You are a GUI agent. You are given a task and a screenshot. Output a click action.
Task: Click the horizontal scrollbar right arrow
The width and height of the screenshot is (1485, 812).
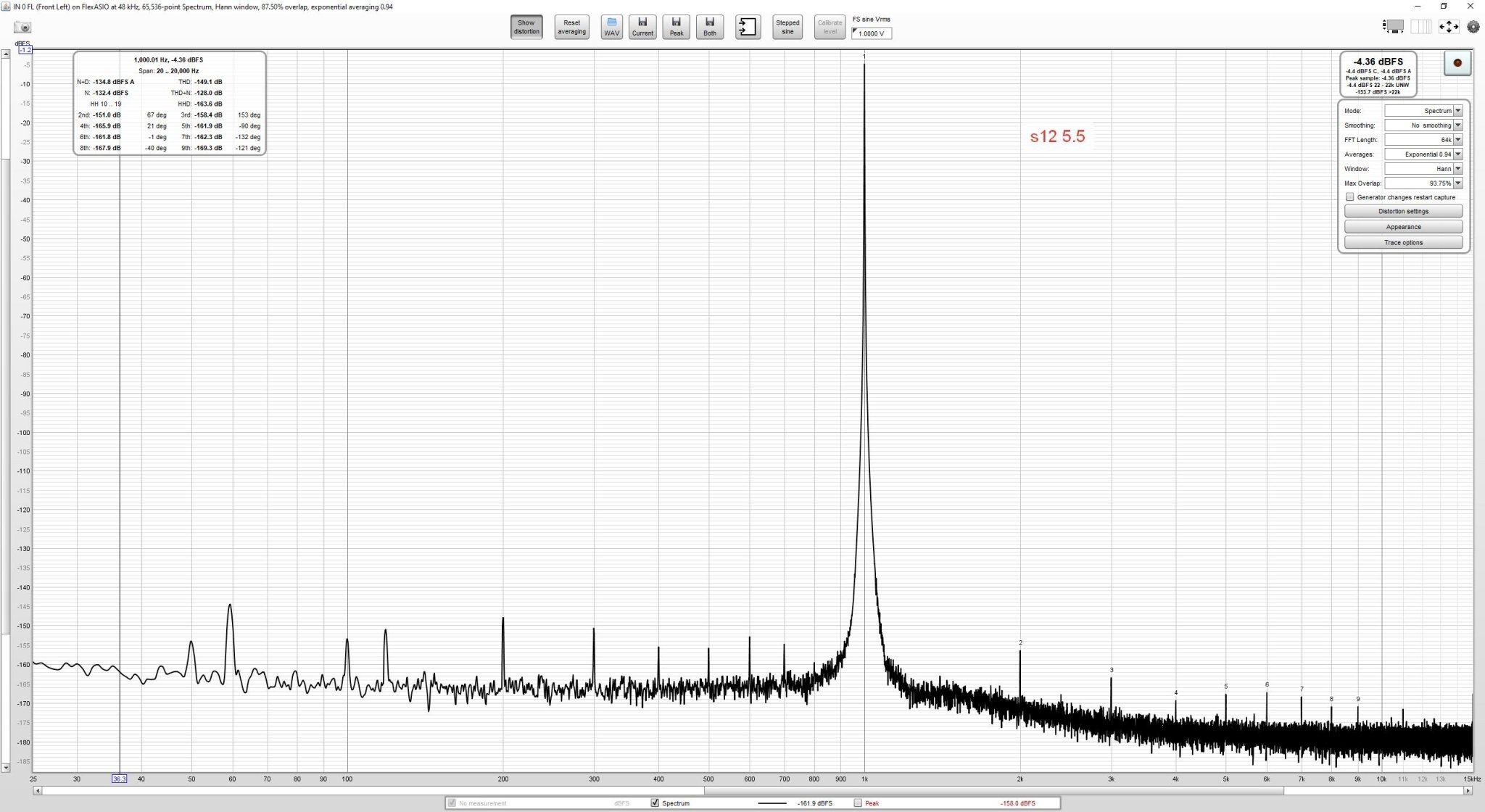(x=1468, y=790)
